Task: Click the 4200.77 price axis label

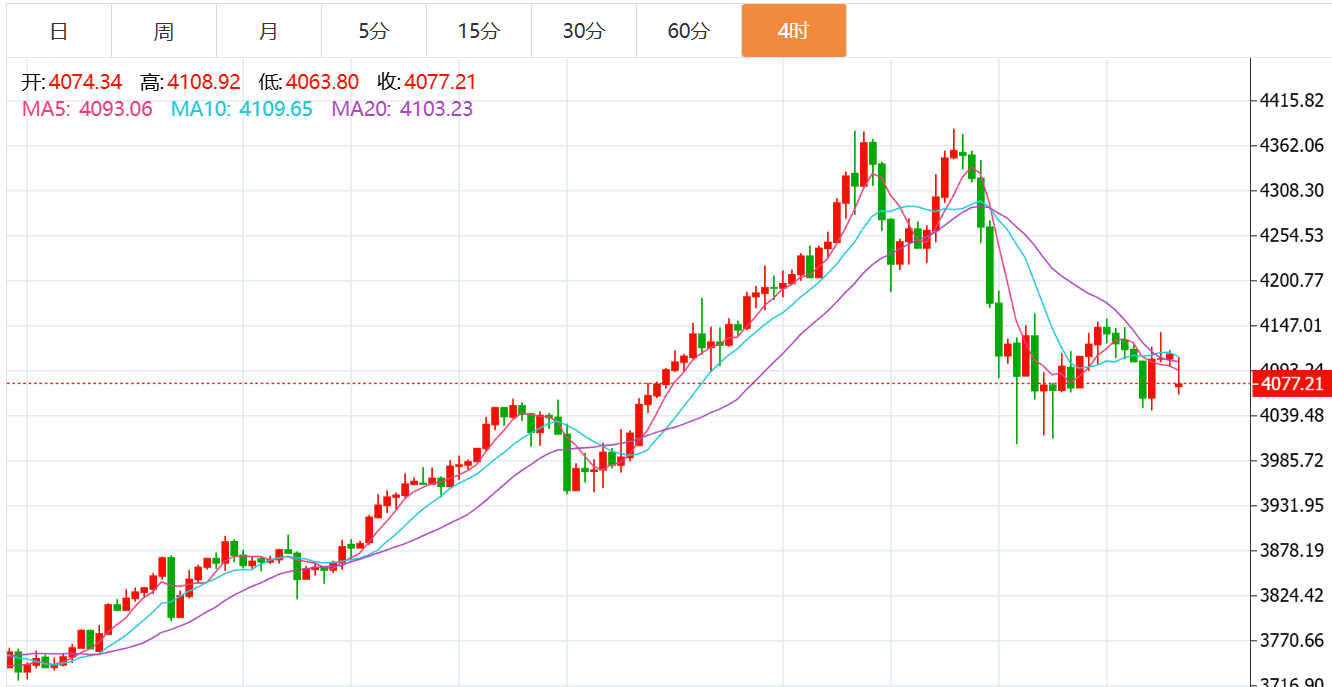Action: pos(1292,280)
